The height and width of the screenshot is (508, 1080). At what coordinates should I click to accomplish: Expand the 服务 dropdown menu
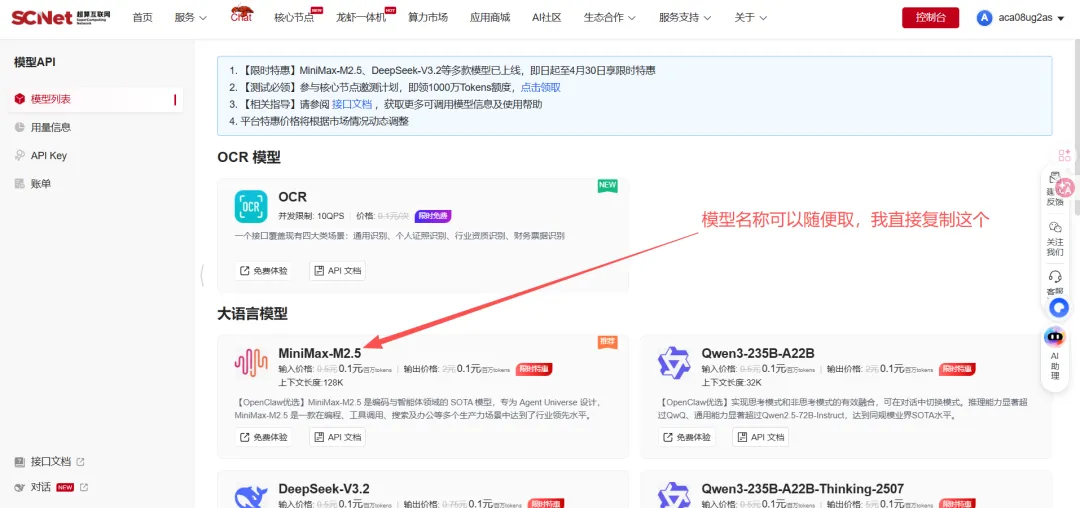(x=191, y=18)
